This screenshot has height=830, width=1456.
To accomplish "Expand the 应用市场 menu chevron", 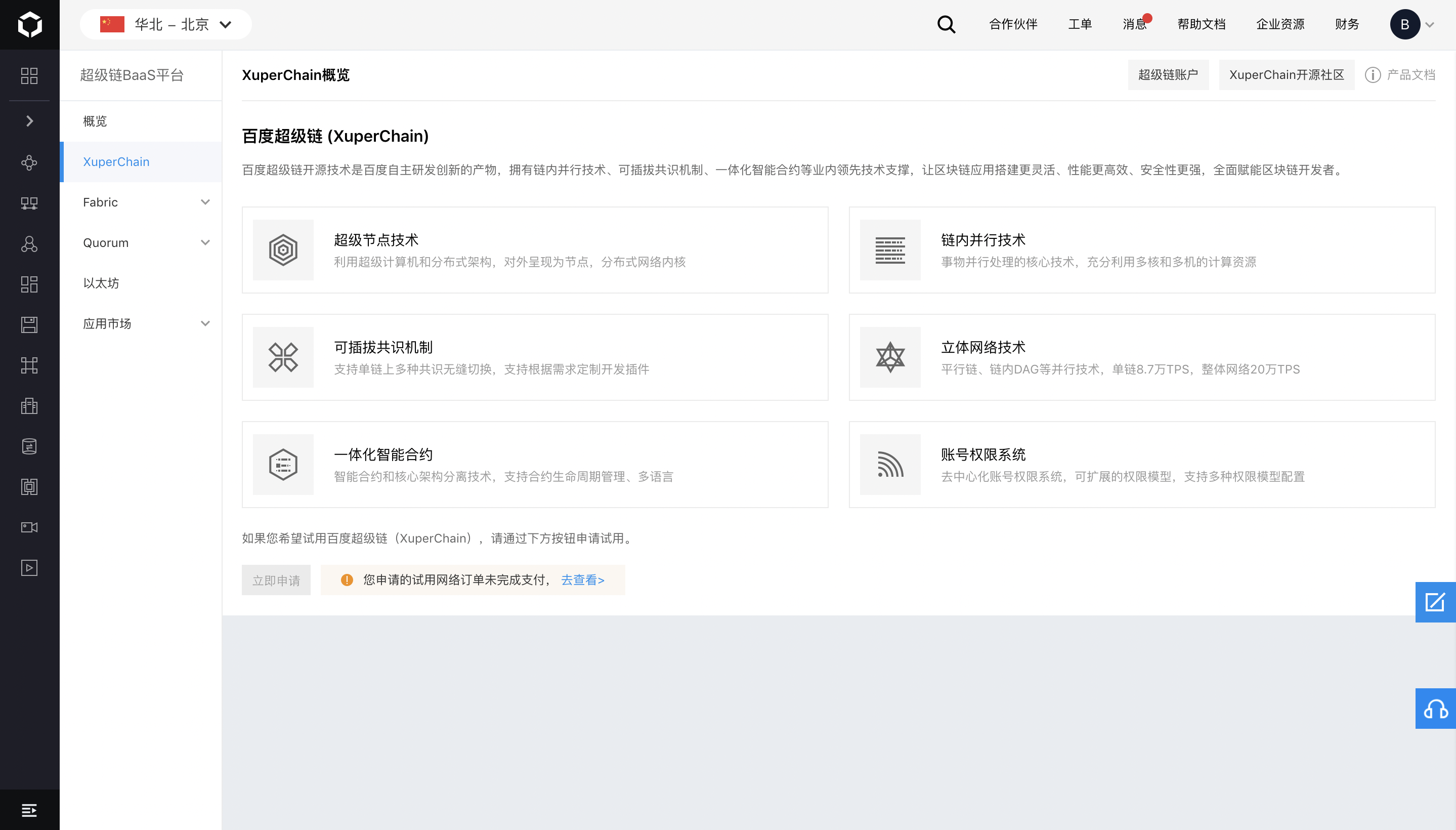I will coord(205,324).
